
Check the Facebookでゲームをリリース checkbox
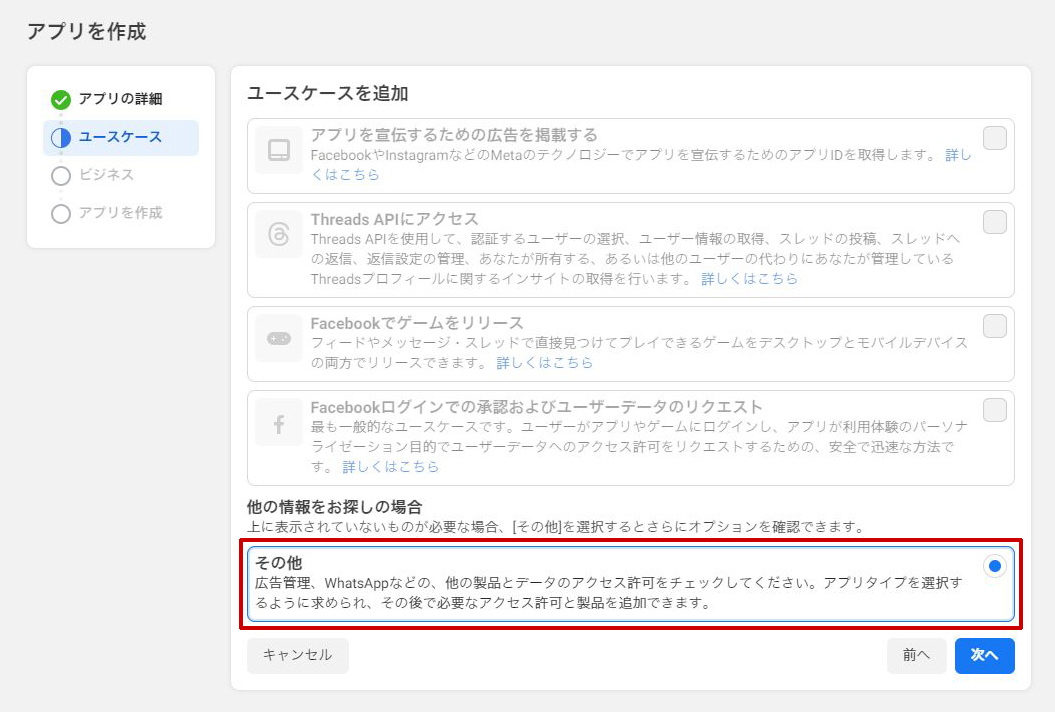994,326
